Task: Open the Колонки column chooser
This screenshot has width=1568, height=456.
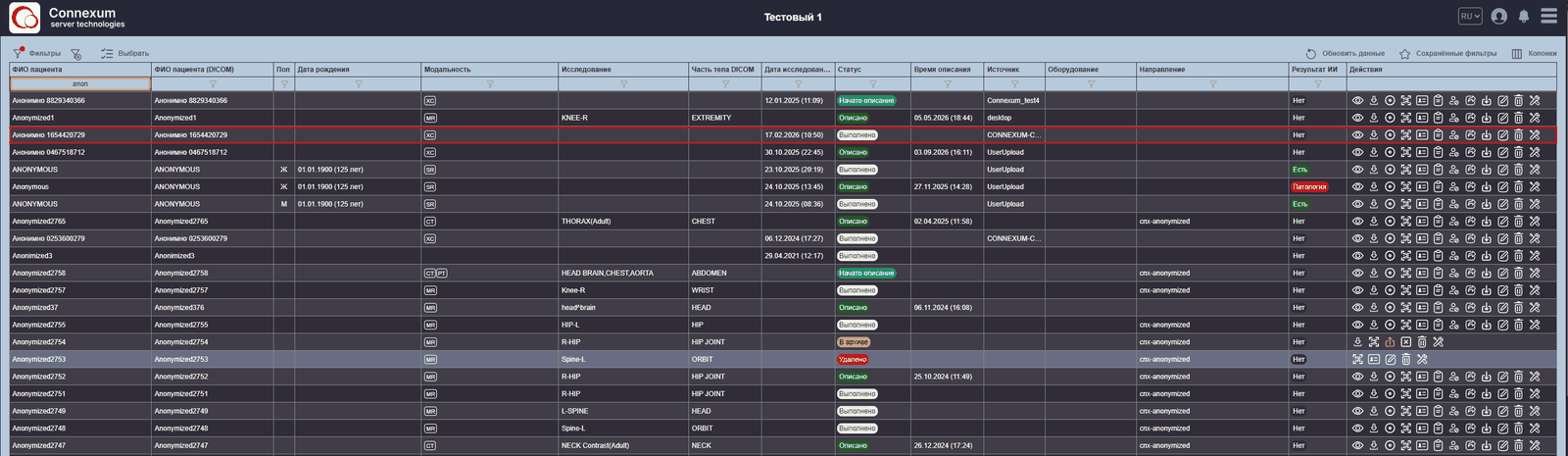Action: (x=1534, y=53)
